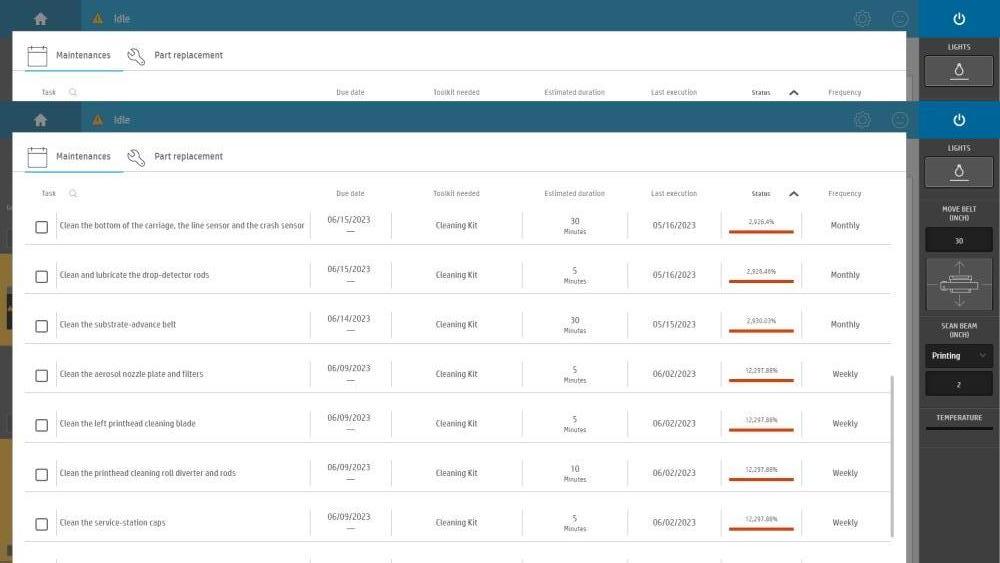Open 'Clean the left printhead cleaning blade' task

[x=128, y=424]
